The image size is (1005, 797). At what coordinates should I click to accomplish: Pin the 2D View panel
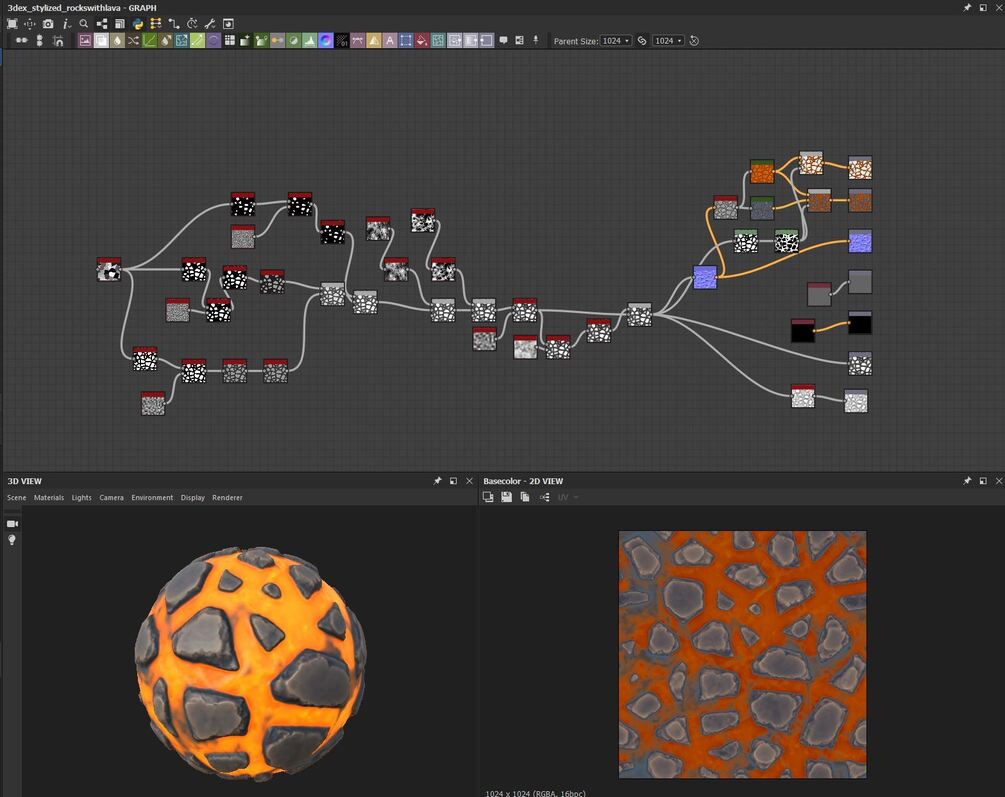pyautogui.click(x=967, y=481)
